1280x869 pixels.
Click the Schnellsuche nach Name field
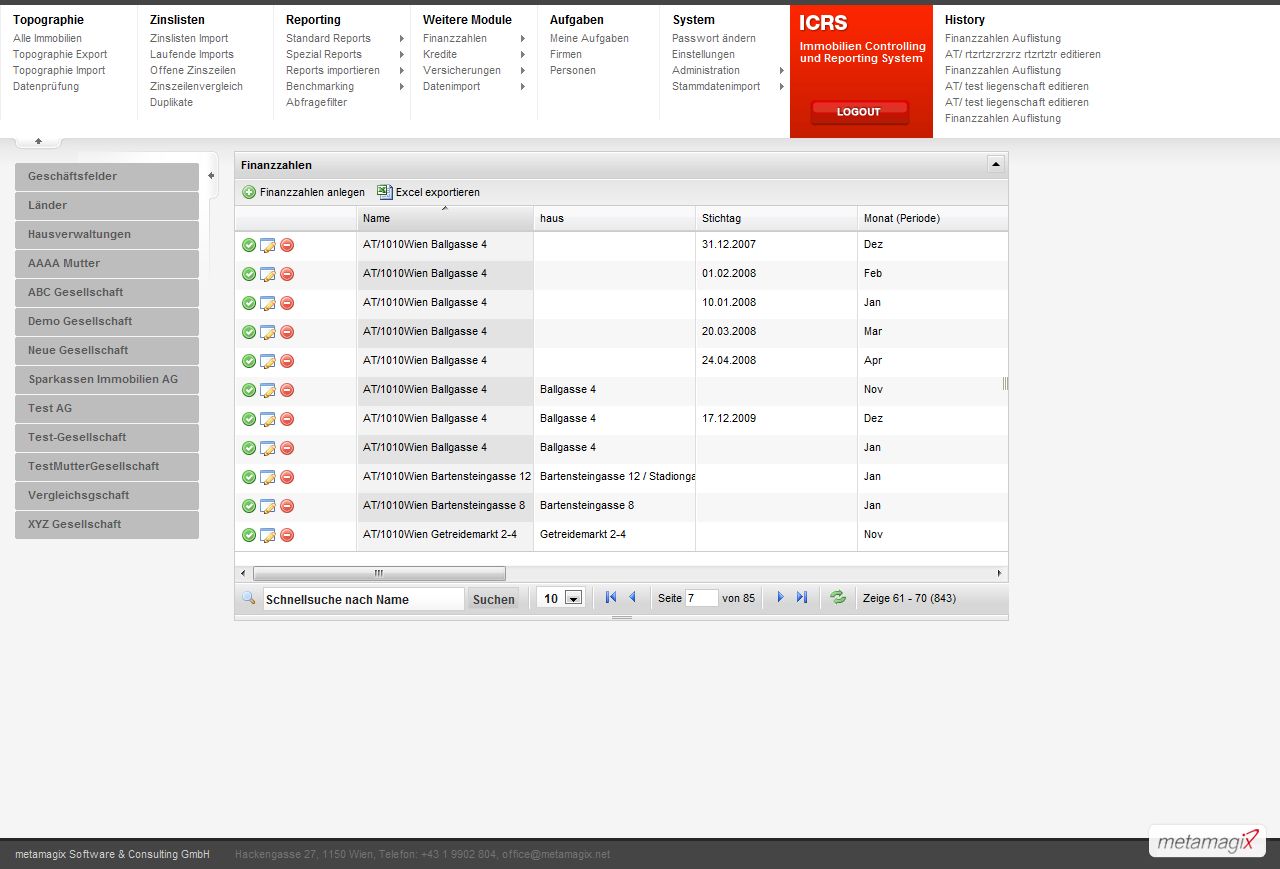pyautogui.click(x=364, y=599)
